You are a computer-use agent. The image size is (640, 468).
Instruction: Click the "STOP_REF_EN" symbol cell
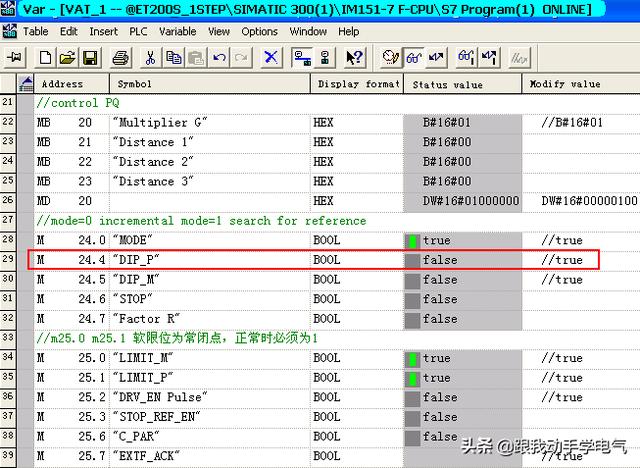tap(210, 417)
